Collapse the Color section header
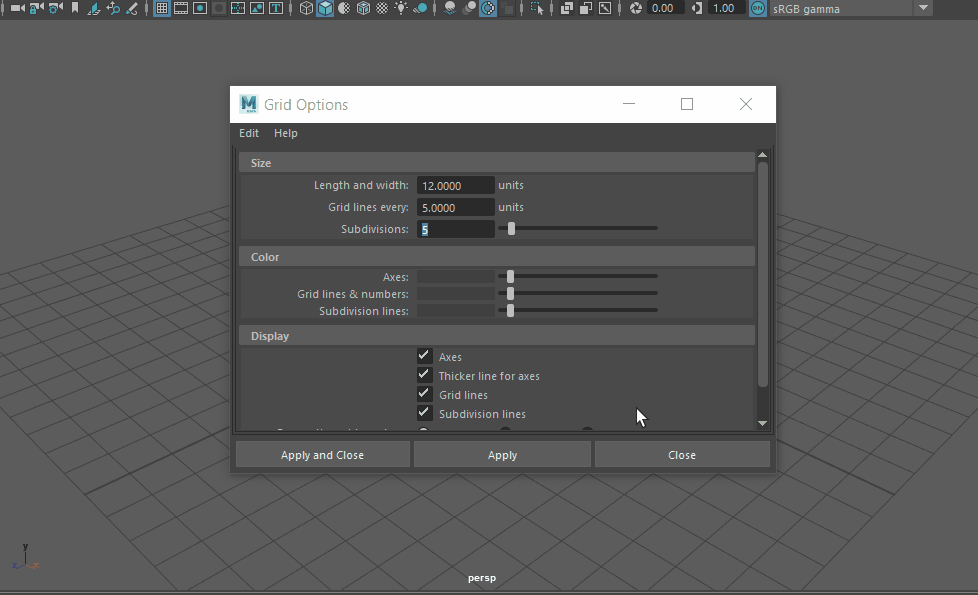978x595 pixels. 496,257
